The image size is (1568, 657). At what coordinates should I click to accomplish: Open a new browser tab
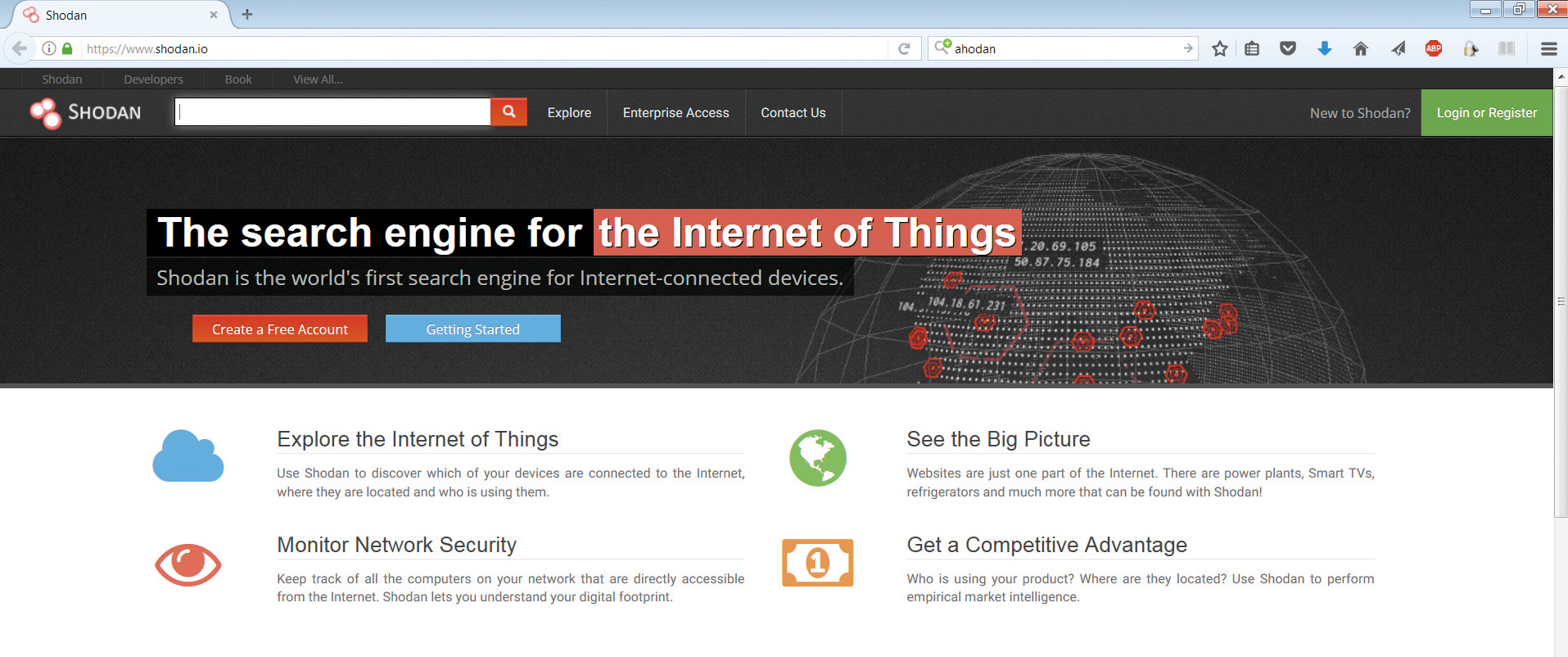tap(247, 14)
